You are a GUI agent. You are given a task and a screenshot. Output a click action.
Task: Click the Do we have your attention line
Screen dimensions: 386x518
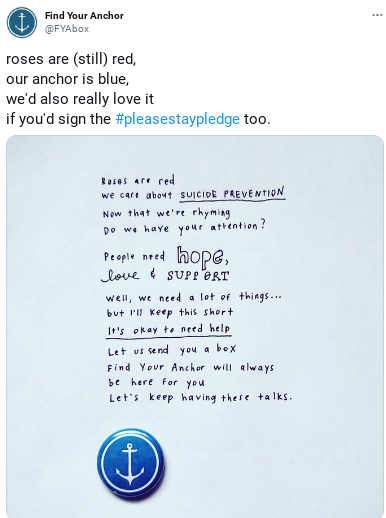(184, 228)
